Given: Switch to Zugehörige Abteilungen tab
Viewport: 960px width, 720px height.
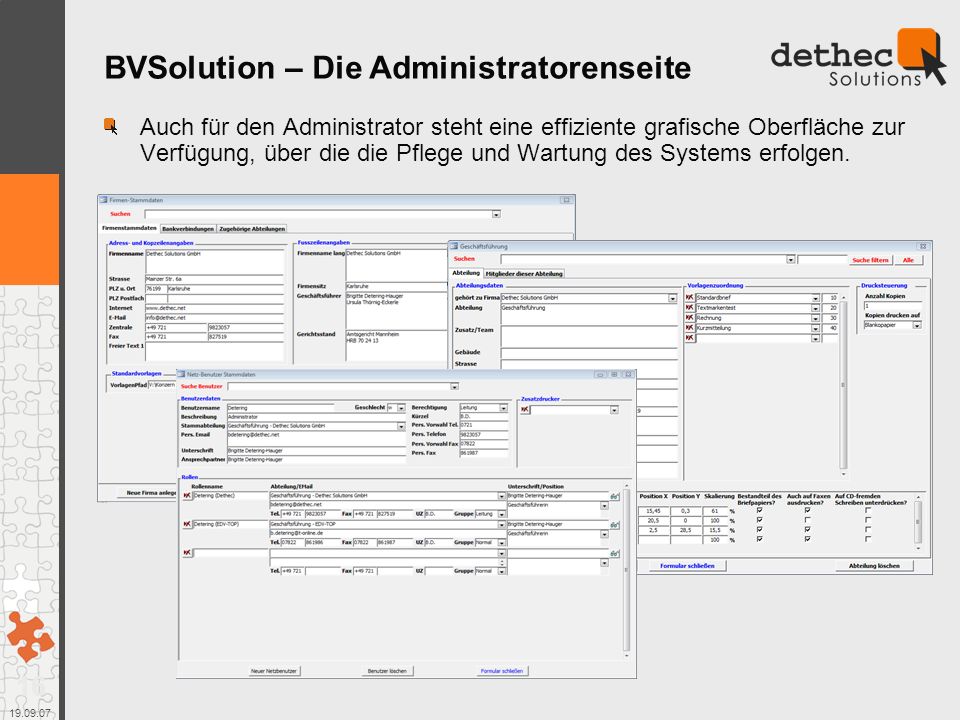Looking at the screenshot, I should [252, 228].
